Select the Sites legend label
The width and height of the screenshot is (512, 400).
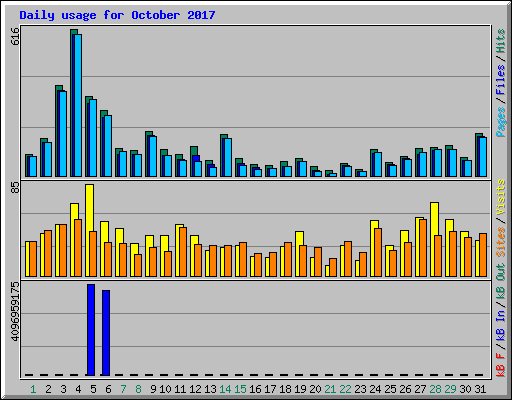click(500, 241)
